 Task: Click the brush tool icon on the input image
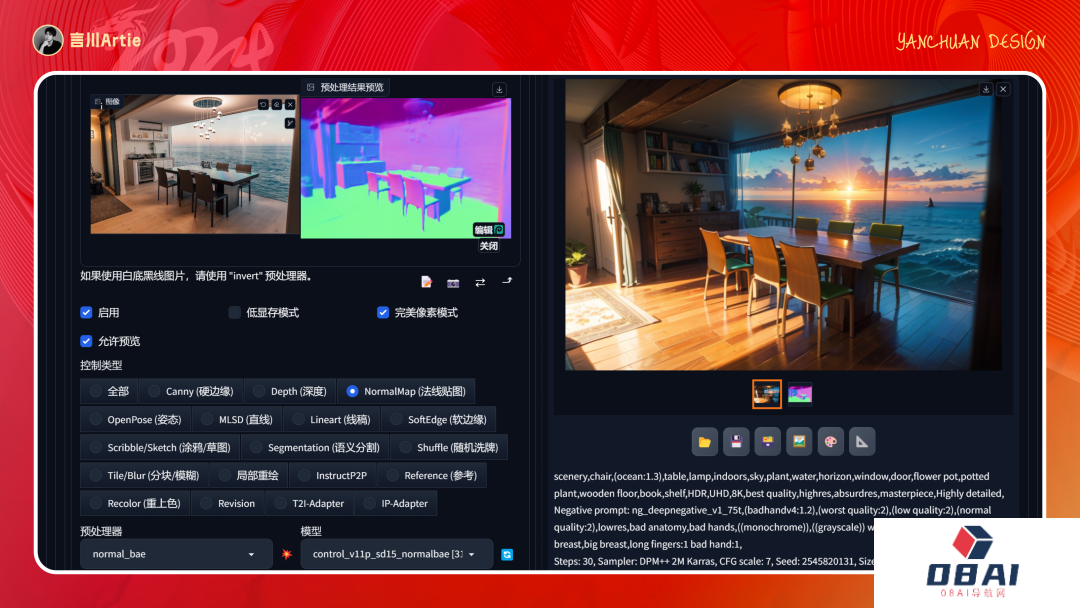(290, 123)
